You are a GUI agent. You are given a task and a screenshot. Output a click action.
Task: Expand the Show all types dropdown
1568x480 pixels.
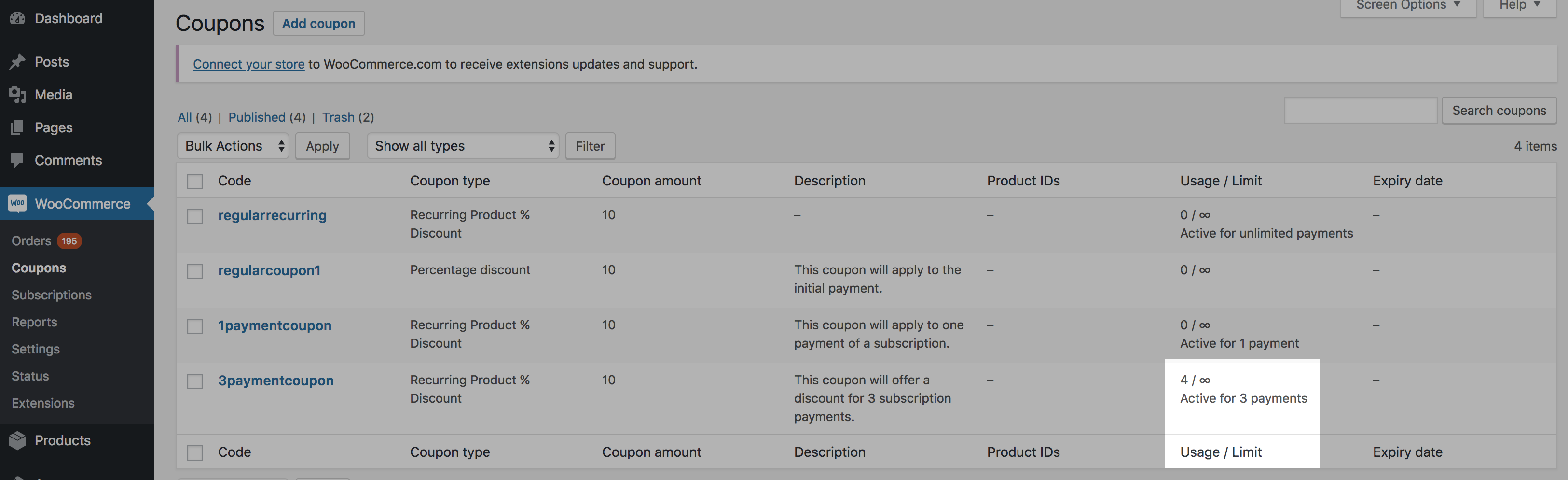coord(463,146)
